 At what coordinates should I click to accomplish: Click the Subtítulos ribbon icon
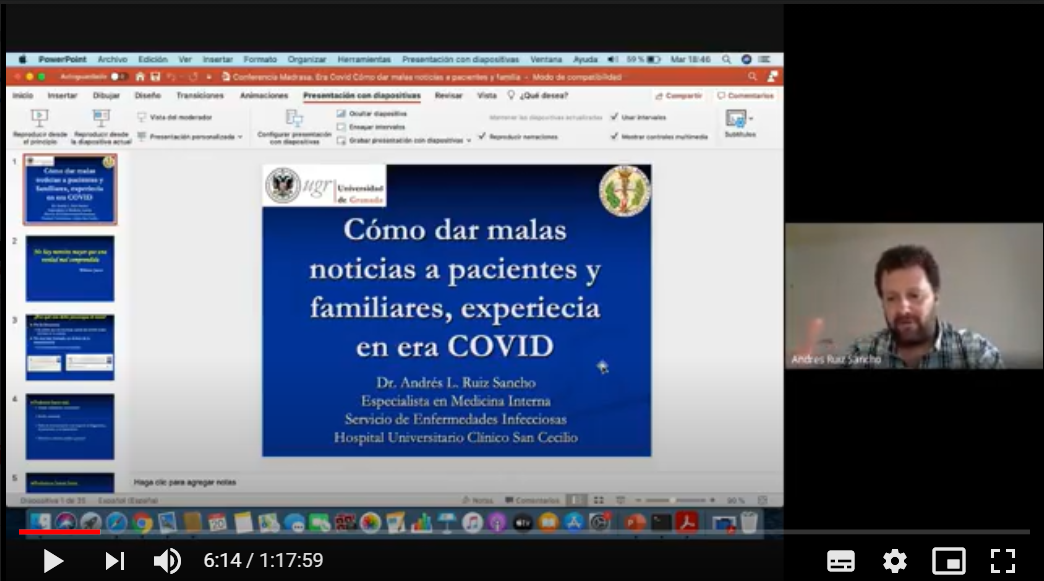coord(737,119)
